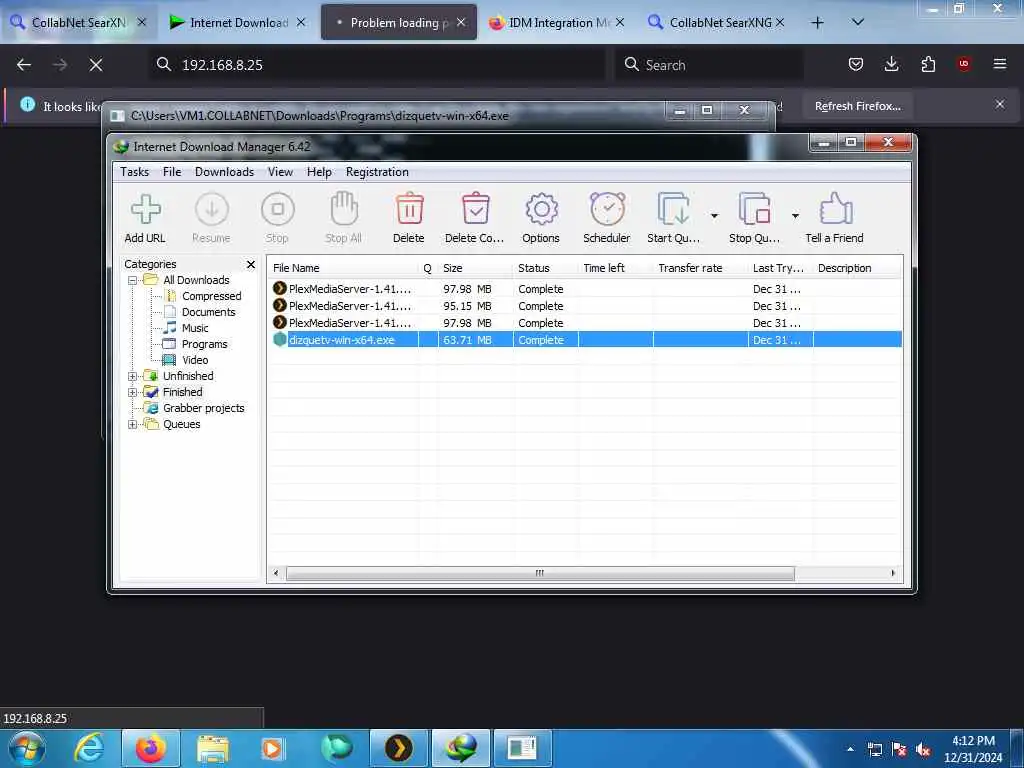The image size is (1024, 768).
Task: Open the View menu in IDM
Action: [x=280, y=172]
